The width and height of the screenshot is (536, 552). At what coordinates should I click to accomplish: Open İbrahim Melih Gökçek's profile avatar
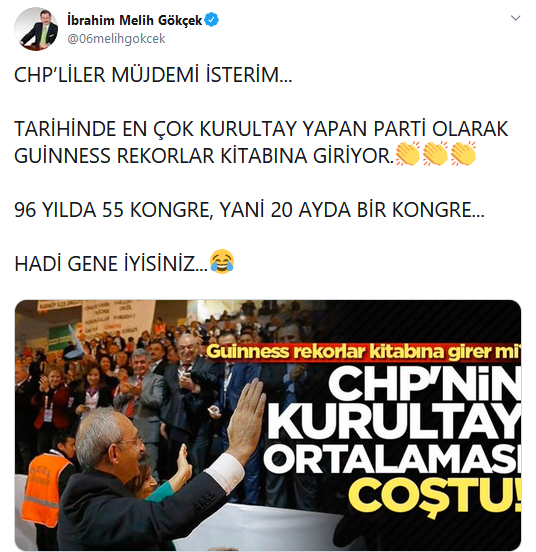[36, 29]
